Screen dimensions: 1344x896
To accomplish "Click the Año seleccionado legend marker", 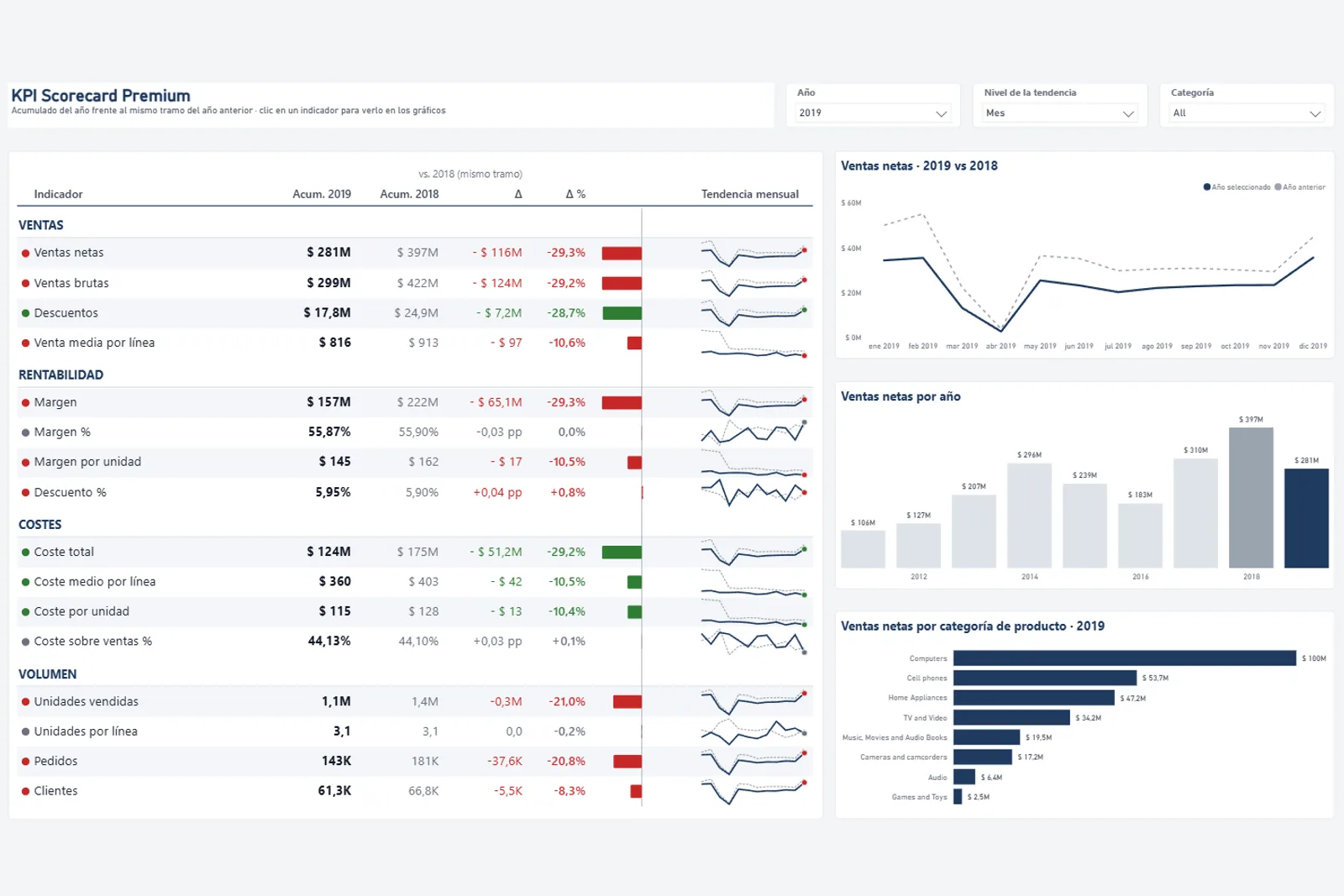I will (x=1207, y=187).
